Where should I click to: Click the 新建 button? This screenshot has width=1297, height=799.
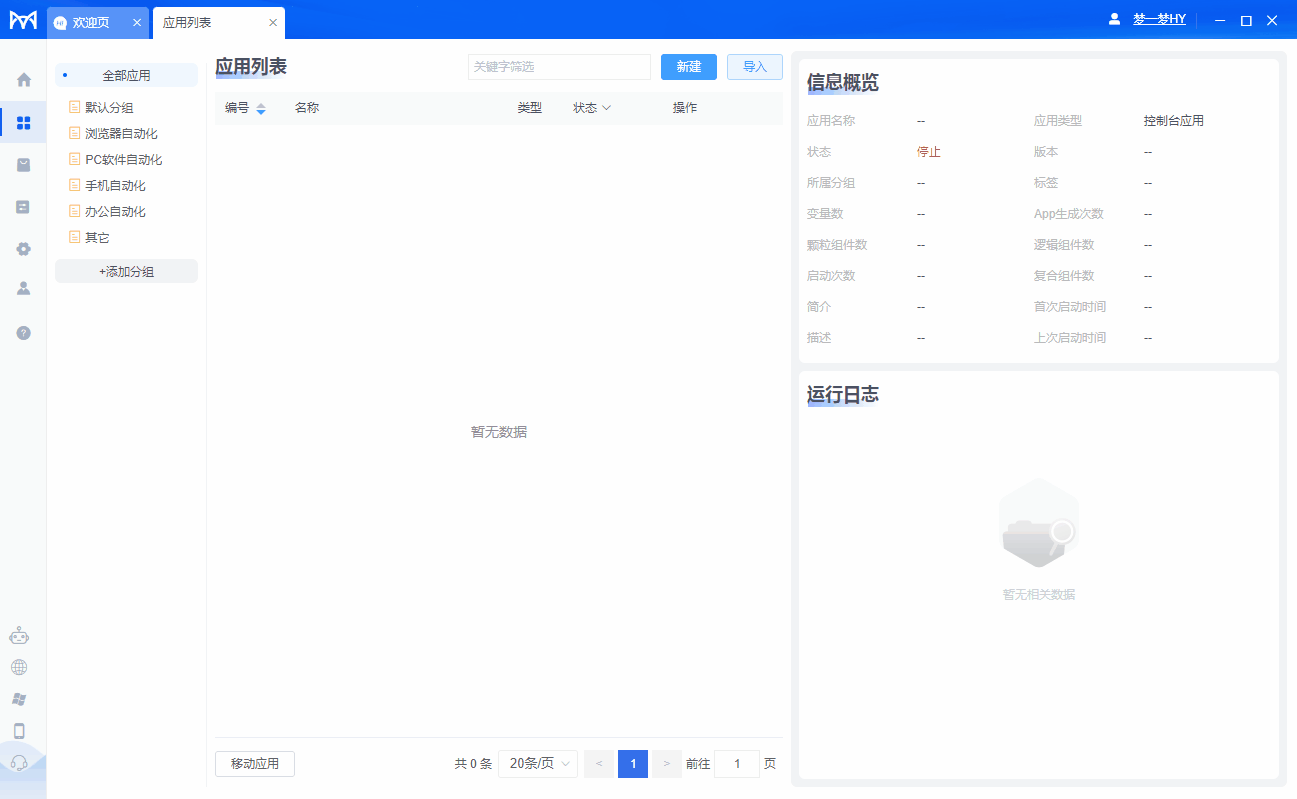pyautogui.click(x=689, y=67)
